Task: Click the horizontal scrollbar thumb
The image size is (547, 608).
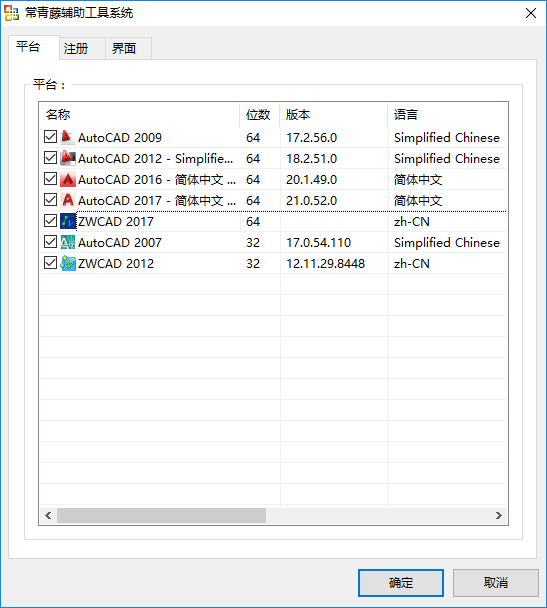Action: tap(161, 515)
